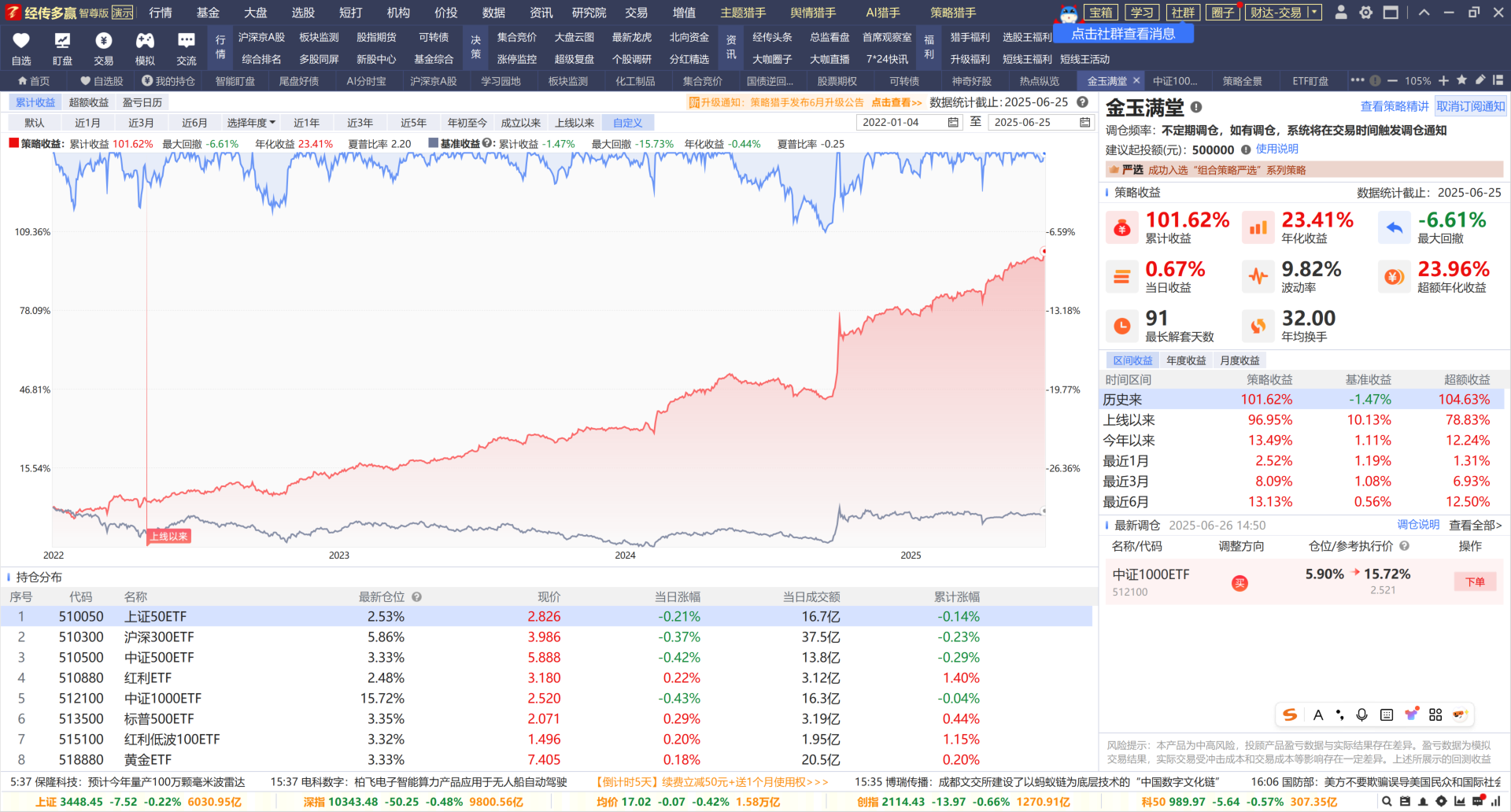Open the 调仓说明 link
Viewport: 1511px width, 812px height.
click(1418, 525)
